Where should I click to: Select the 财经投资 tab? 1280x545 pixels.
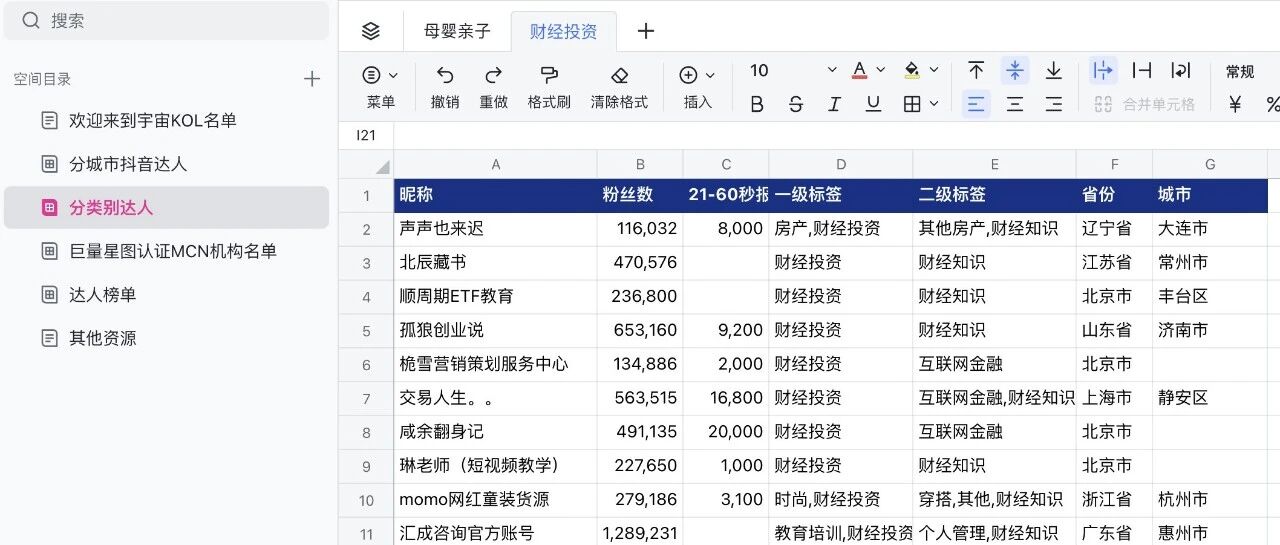coord(564,31)
